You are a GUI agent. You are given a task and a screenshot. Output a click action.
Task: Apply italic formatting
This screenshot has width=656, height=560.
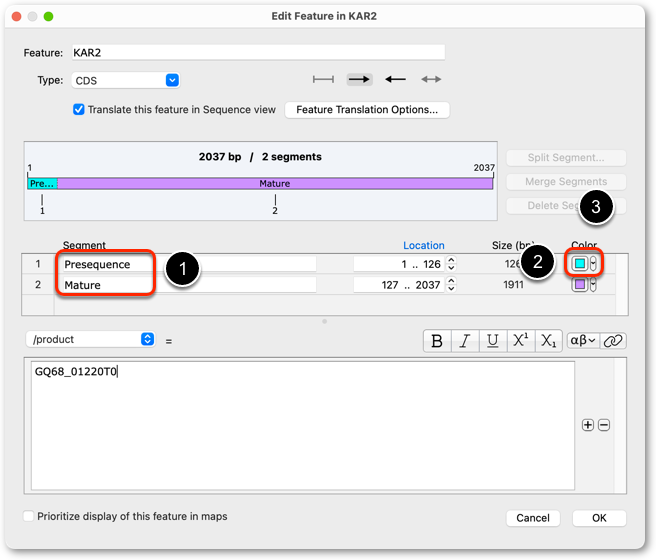[x=465, y=341]
